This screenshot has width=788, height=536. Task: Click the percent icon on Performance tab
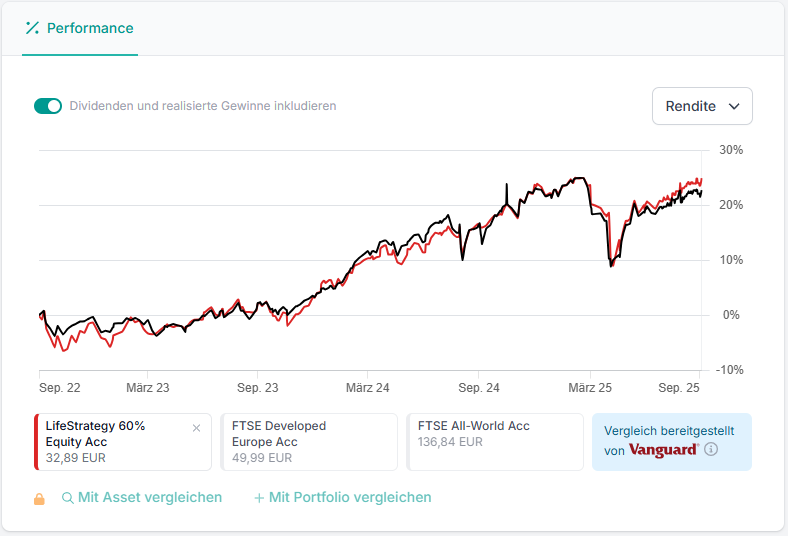[32, 28]
